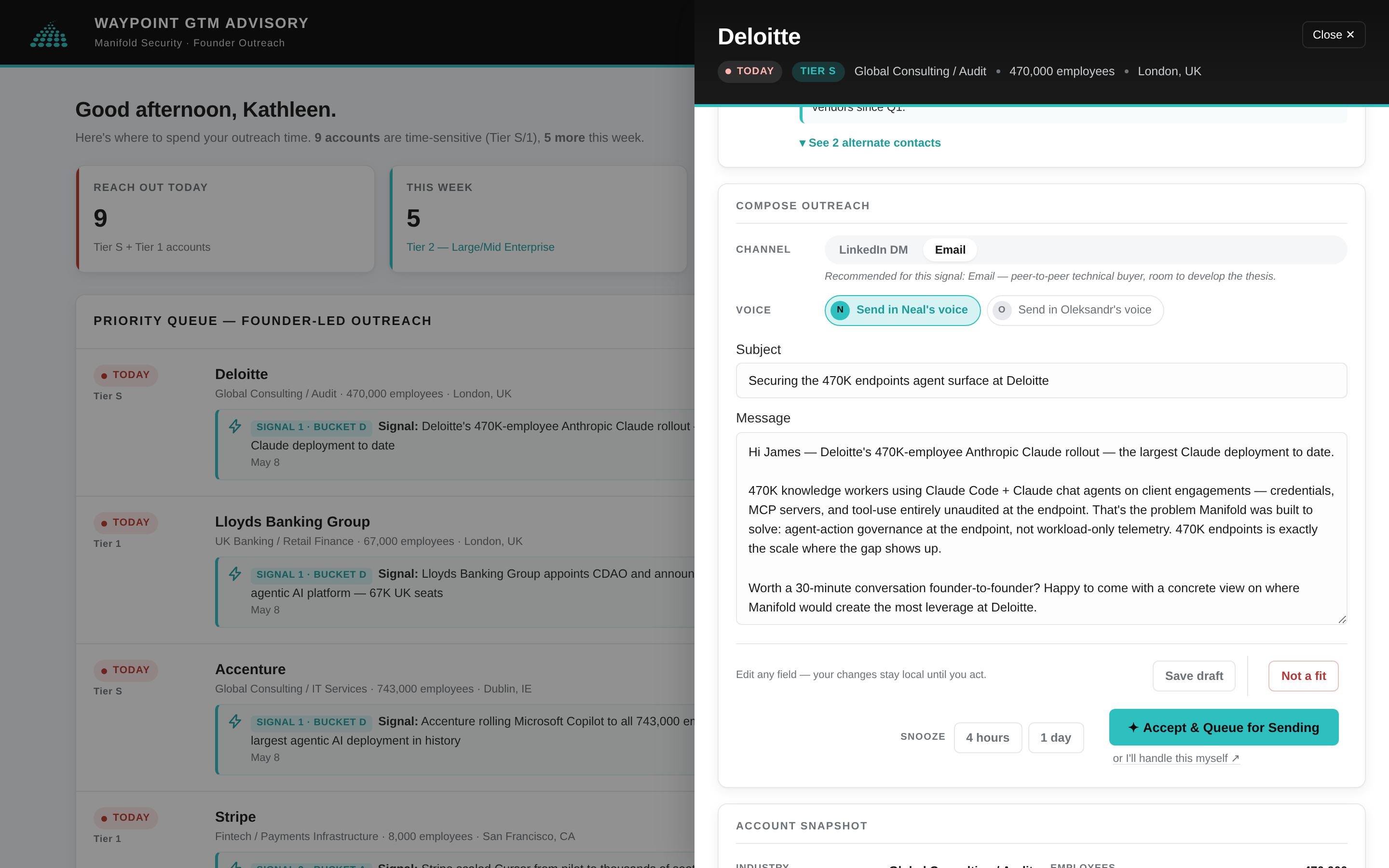Select the LinkedIn DM channel

pyautogui.click(x=873, y=250)
